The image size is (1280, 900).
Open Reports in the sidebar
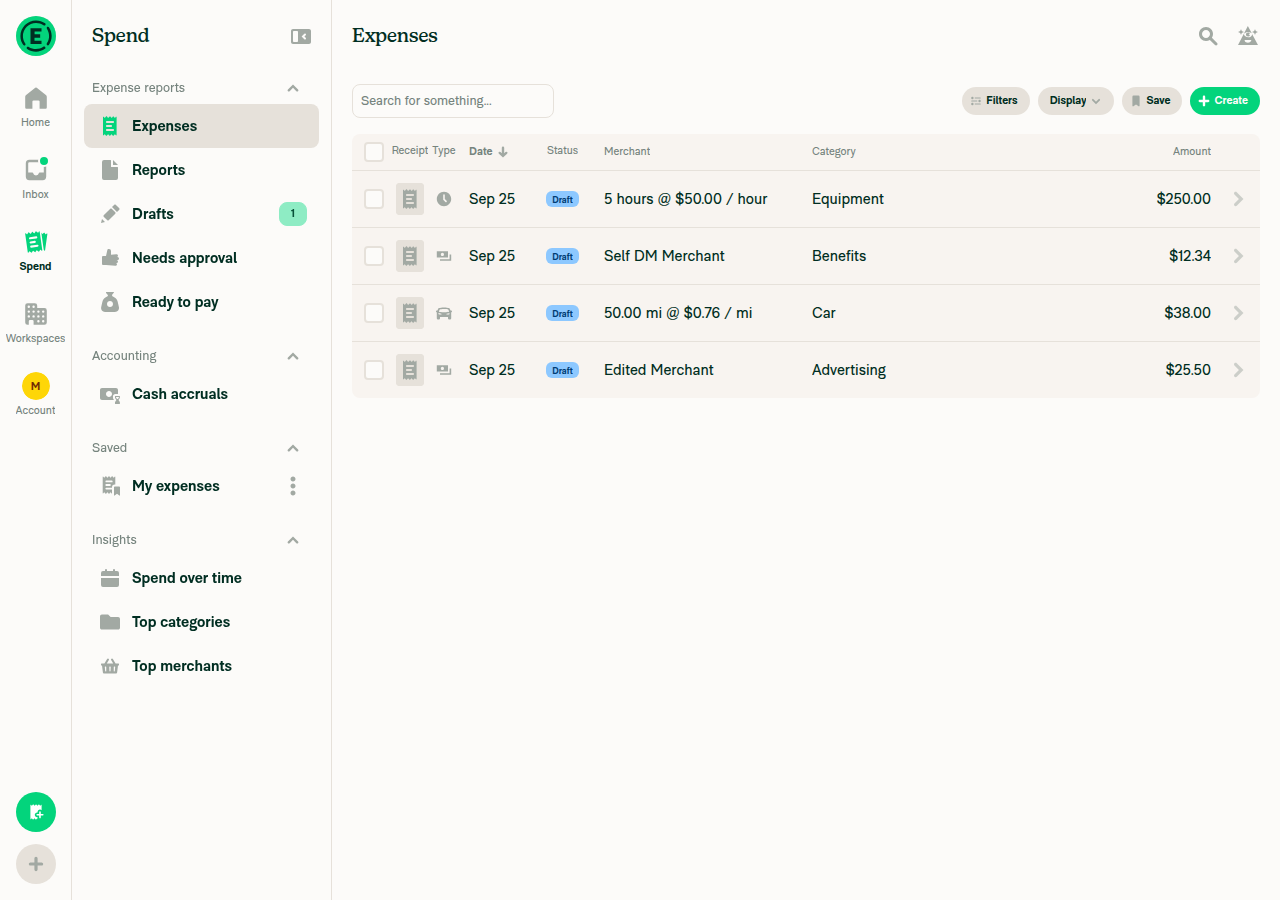coord(201,170)
